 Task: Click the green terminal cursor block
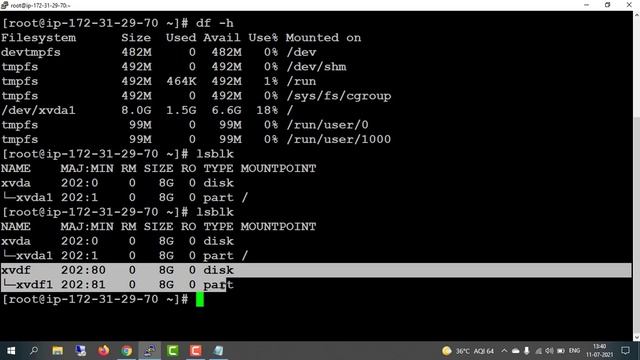click(x=200, y=299)
